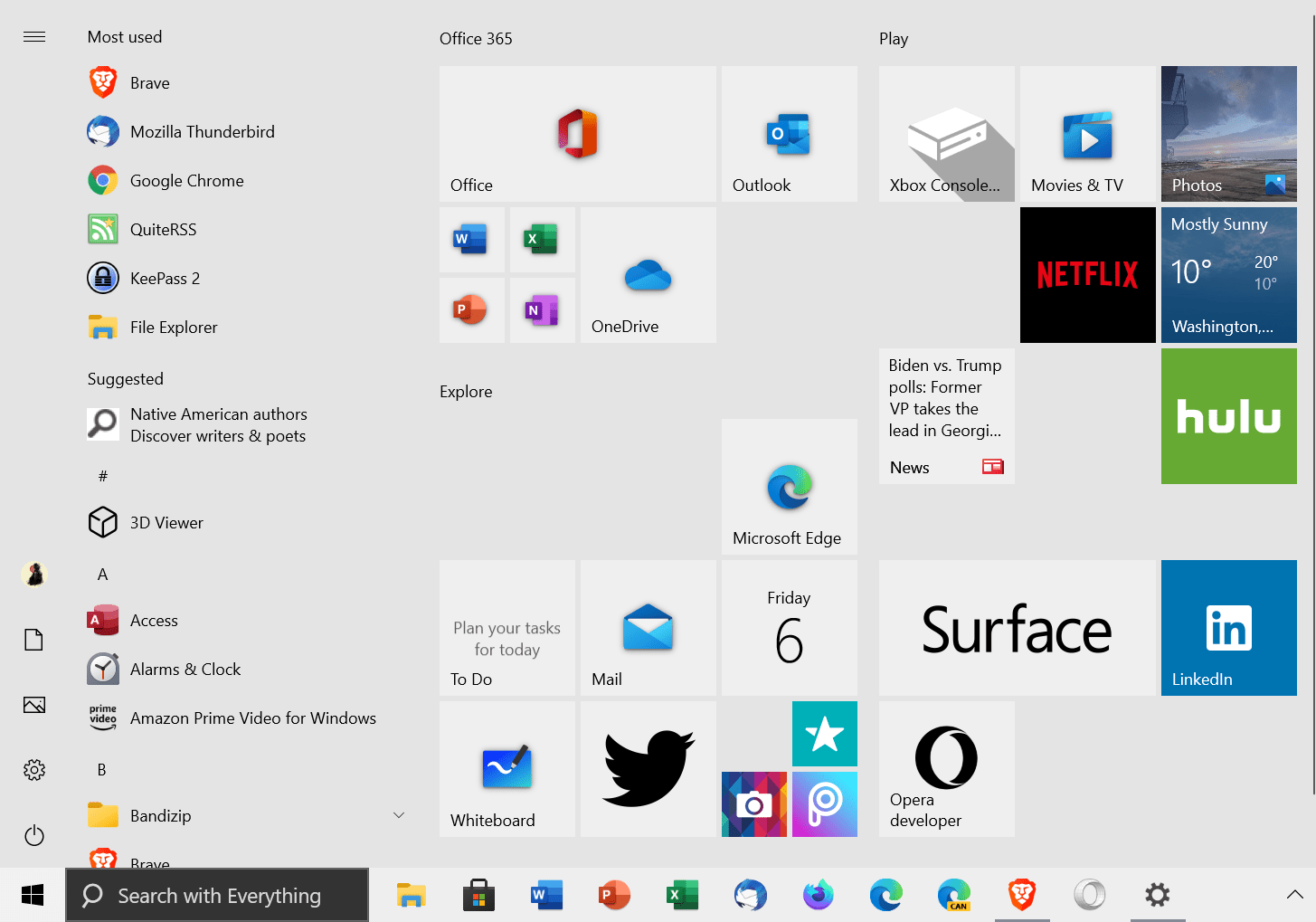Open the Surface tile
Image resolution: width=1316 pixels, height=922 pixels.
tap(1017, 628)
